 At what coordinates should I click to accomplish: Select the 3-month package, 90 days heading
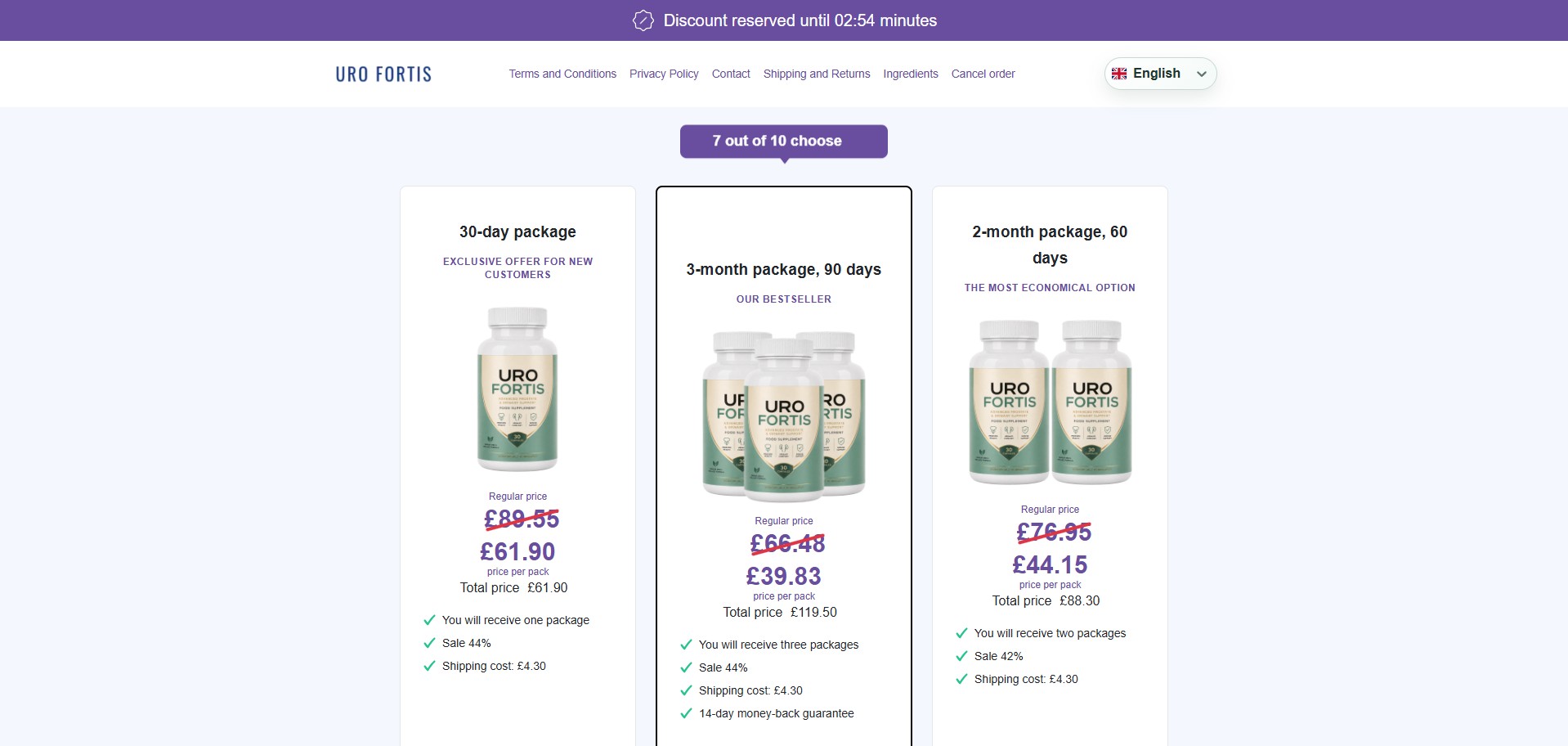[784, 269]
